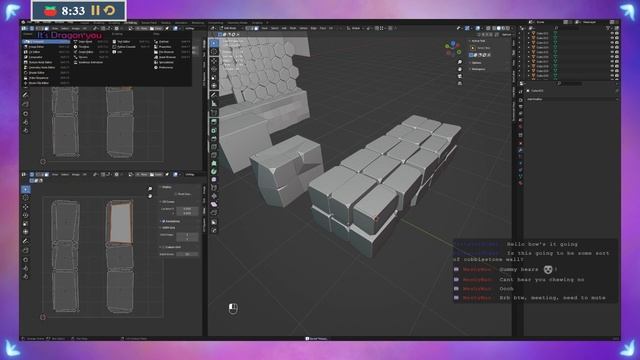Click the tomato icon on the timer
640x360 pixels.
pyautogui.click(x=50, y=11)
